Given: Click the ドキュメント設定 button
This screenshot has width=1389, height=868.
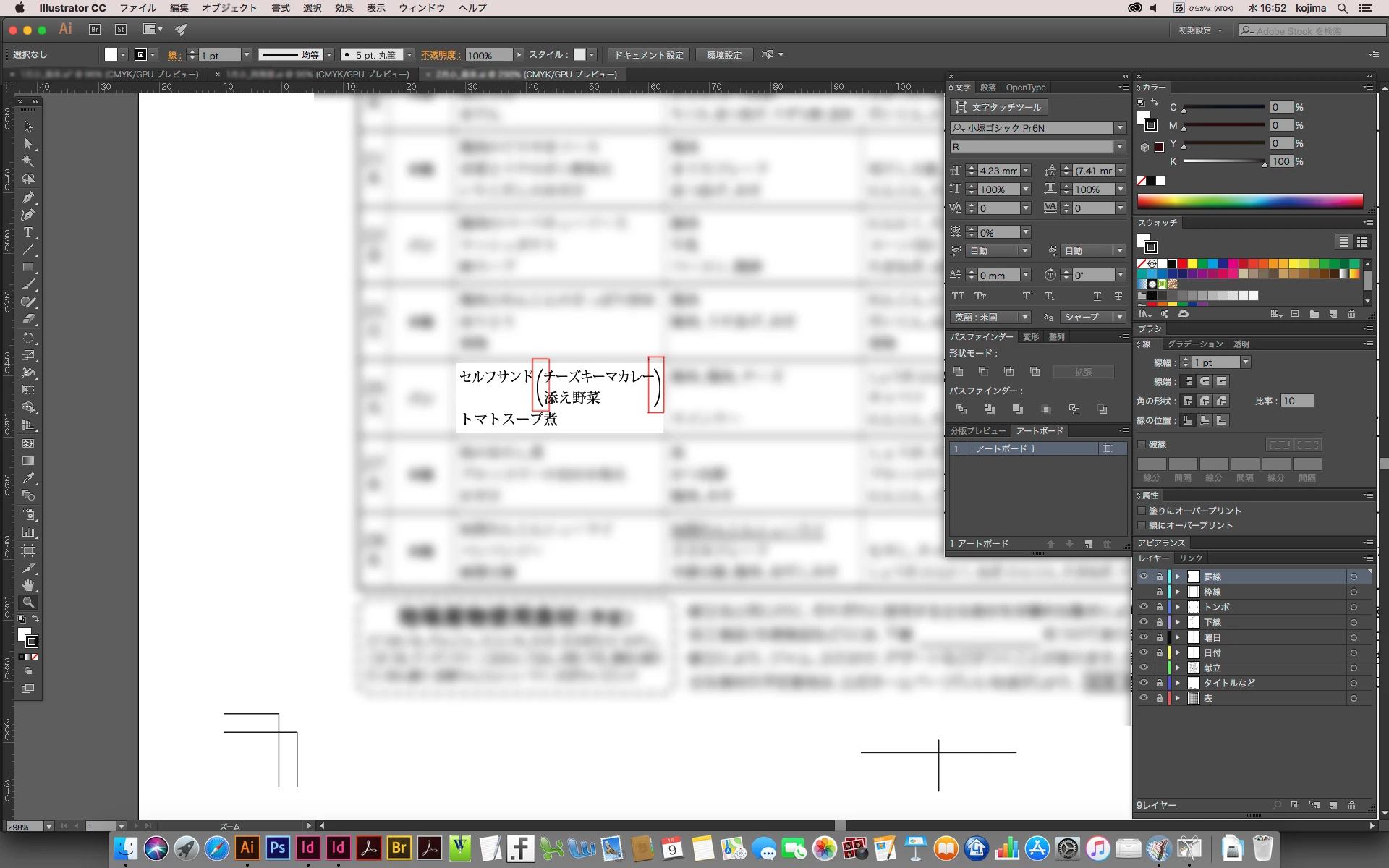Looking at the screenshot, I should click(x=649, y=55).
